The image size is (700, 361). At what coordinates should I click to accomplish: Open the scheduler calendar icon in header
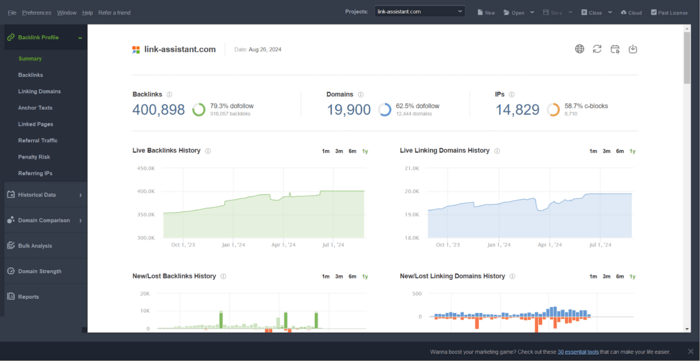(615, 49)
